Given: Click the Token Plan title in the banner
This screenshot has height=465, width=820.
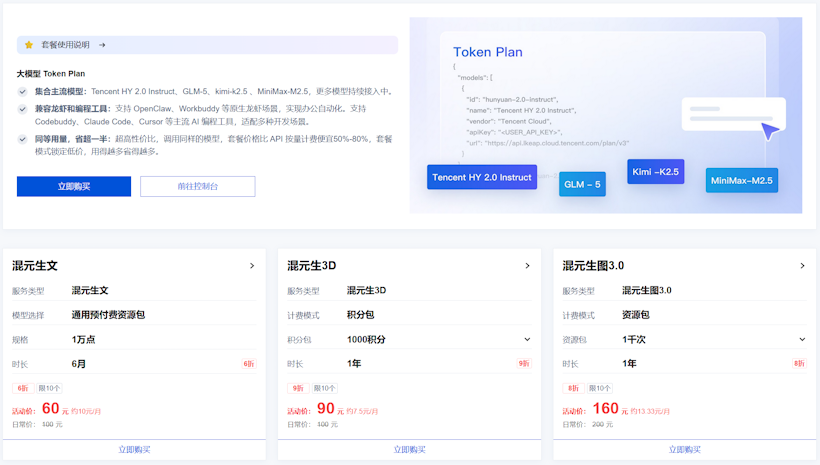Looking at the screenshot, I should [x=487, y=52].
